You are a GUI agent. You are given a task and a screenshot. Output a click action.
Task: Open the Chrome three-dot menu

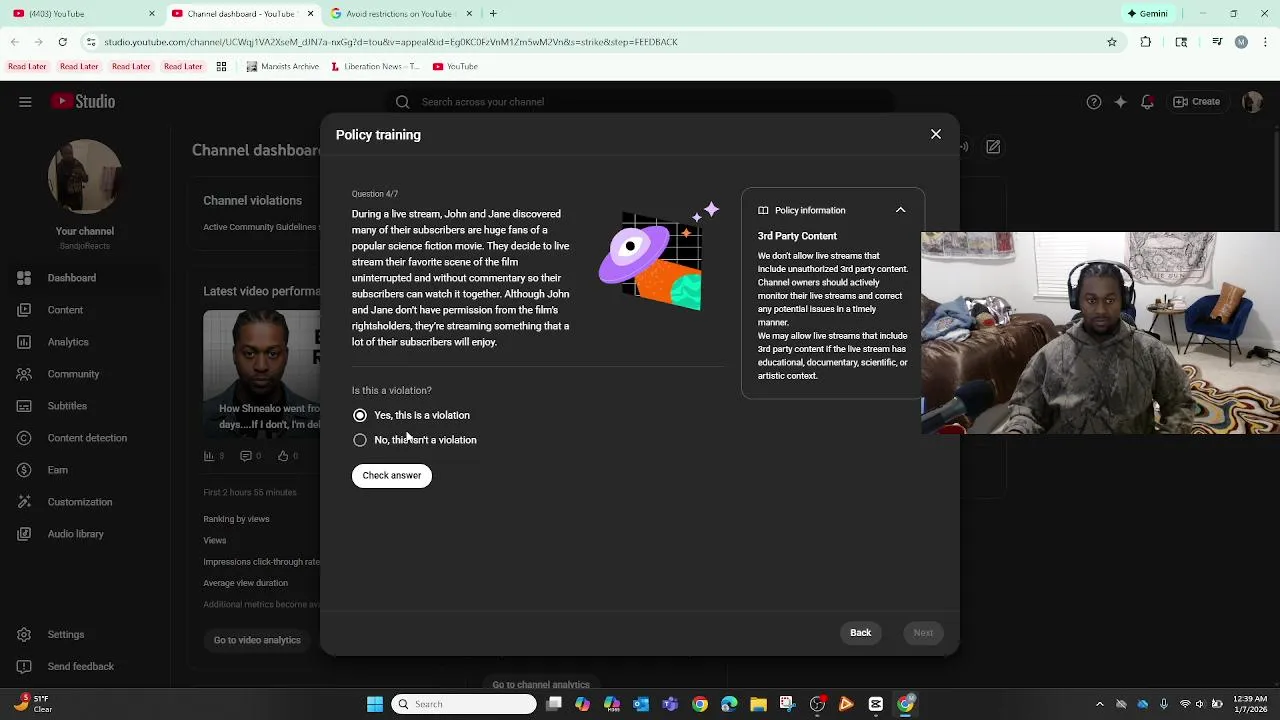[1264, 42]
